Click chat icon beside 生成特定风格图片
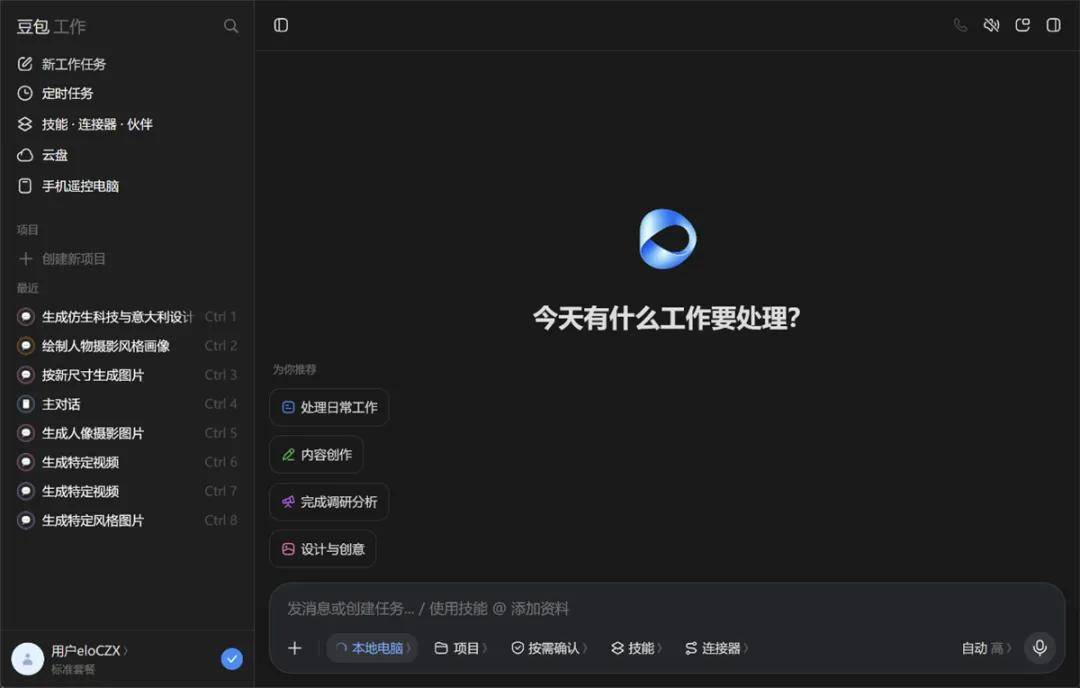Screen dimensions: 1080x688 point(25,520)
